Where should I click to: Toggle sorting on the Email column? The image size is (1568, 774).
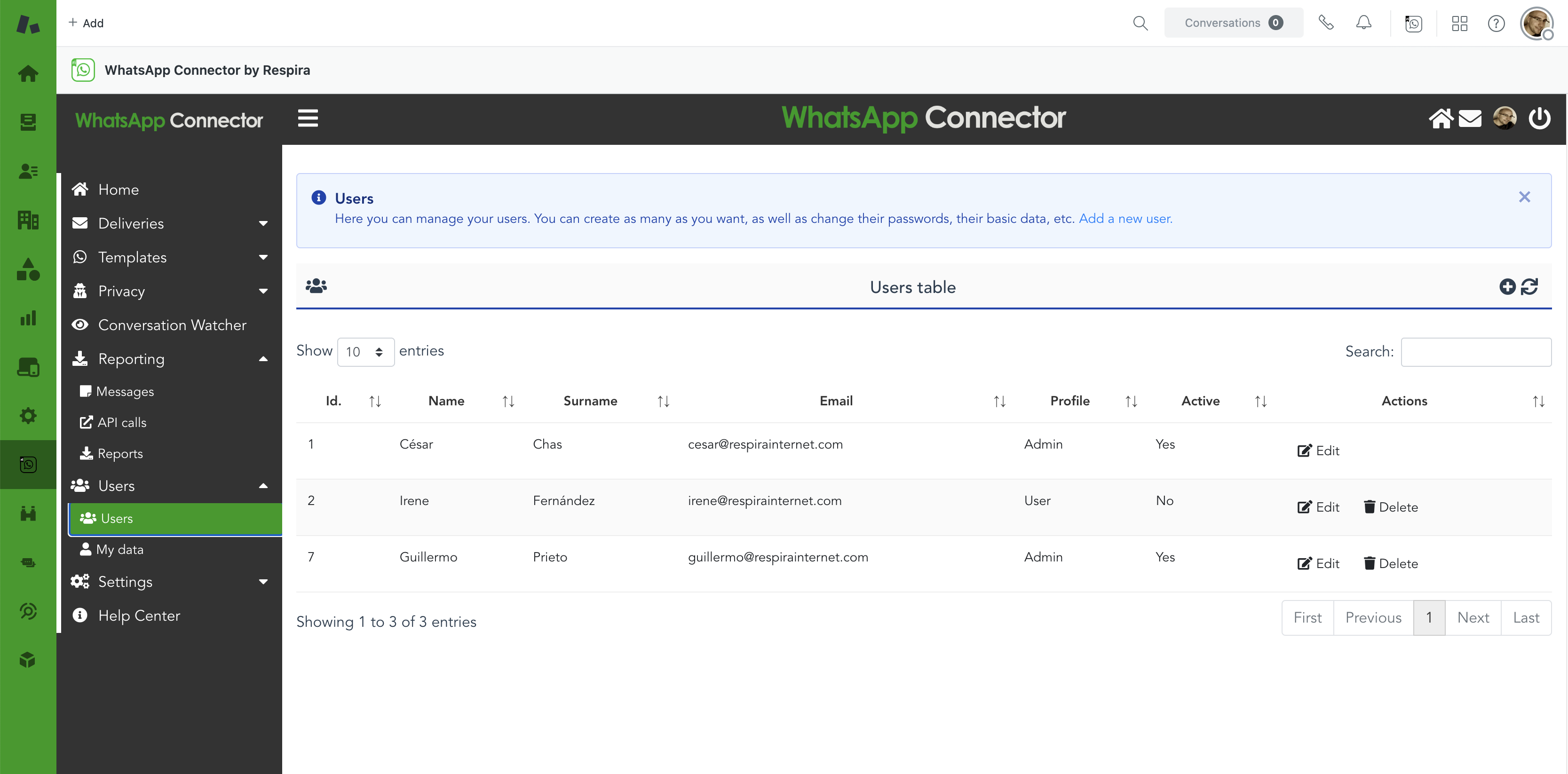pyautogui.click(x=998, y=400)
